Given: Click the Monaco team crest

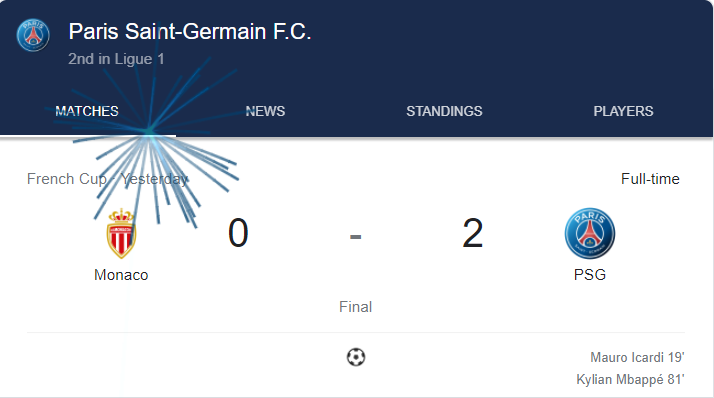Looking at the screenshot, I should (121, 234).
